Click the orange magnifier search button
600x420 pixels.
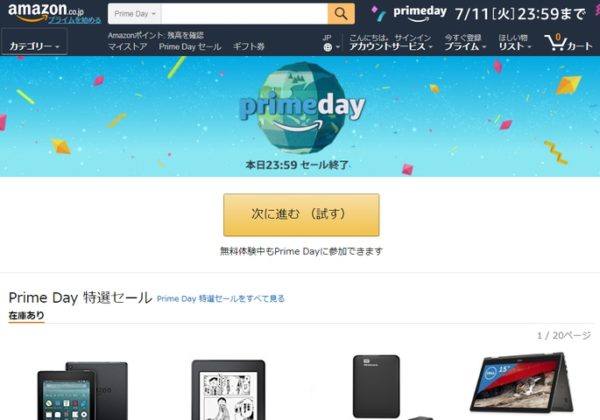(x=341, y=14)
